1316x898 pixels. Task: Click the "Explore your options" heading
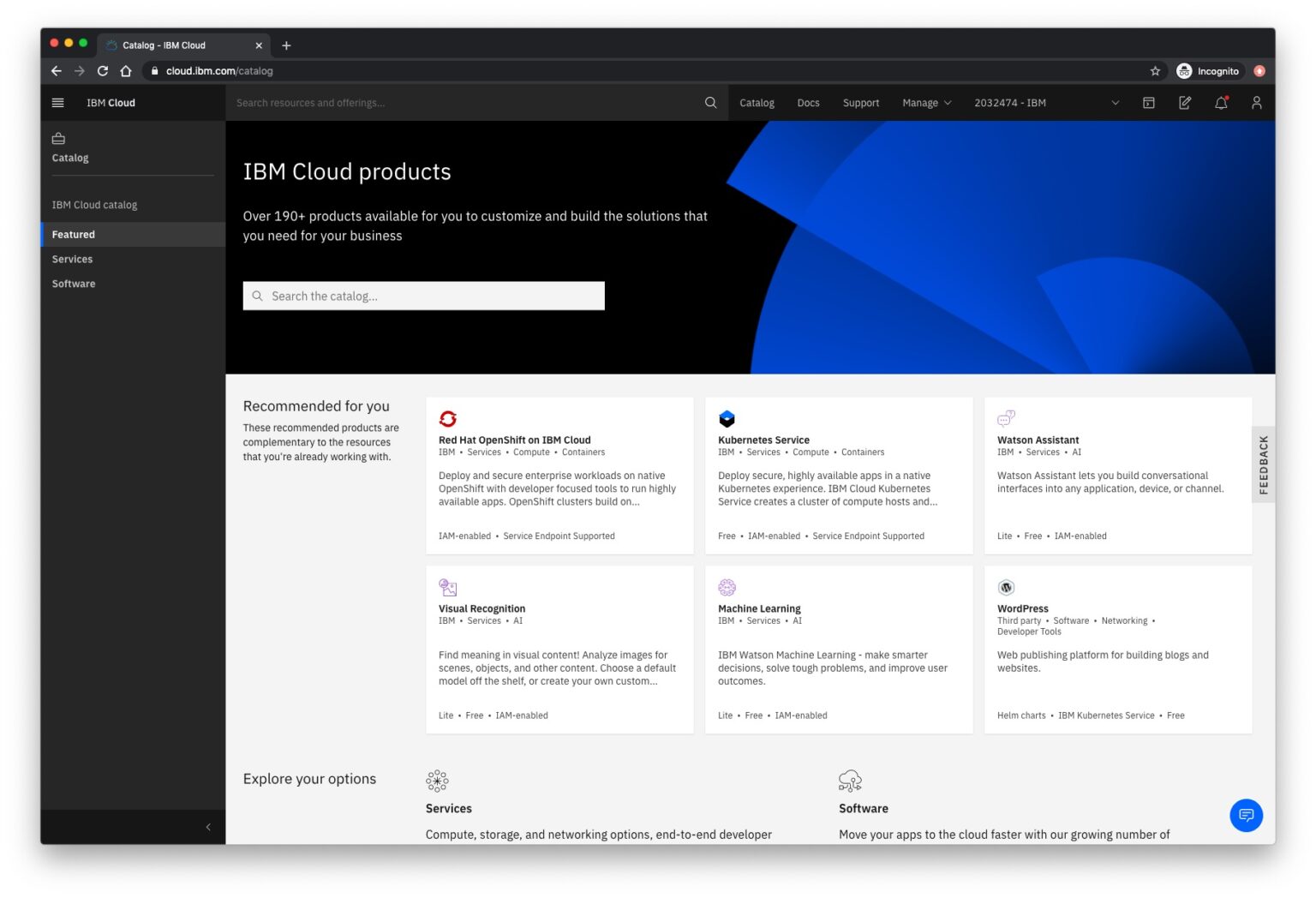coord(309,778)
